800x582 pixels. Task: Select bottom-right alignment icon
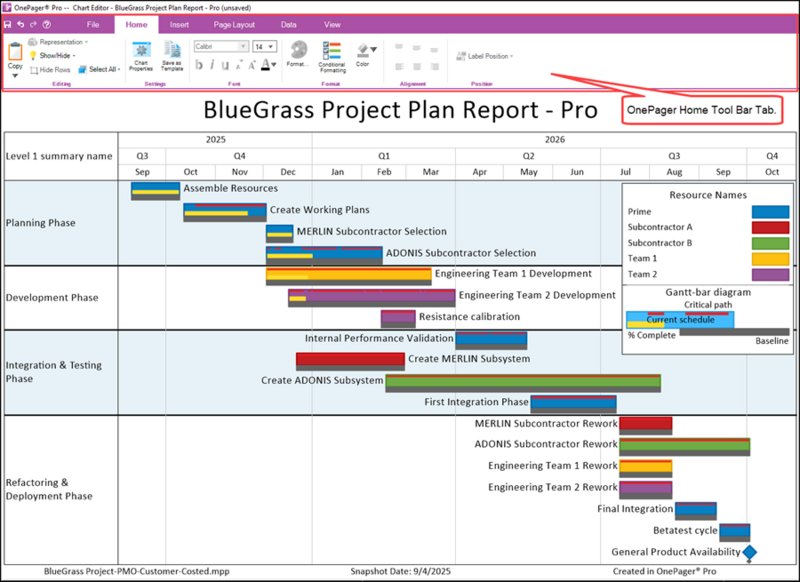(x=434, y=66)
